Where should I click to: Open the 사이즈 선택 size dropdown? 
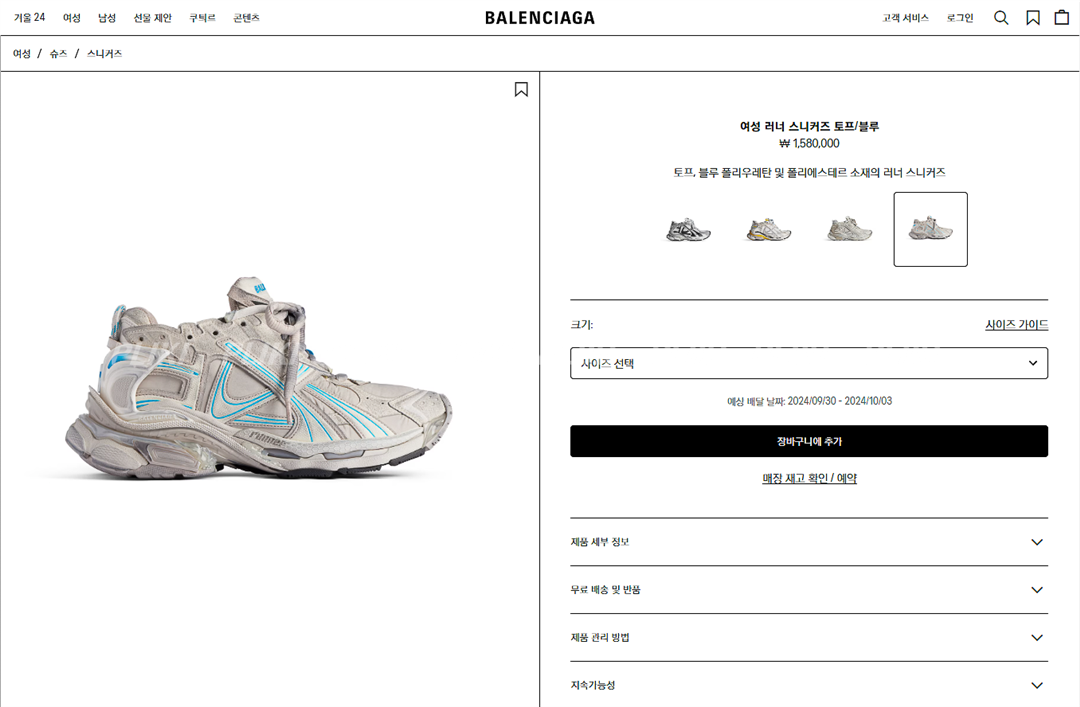click(809, 363)
